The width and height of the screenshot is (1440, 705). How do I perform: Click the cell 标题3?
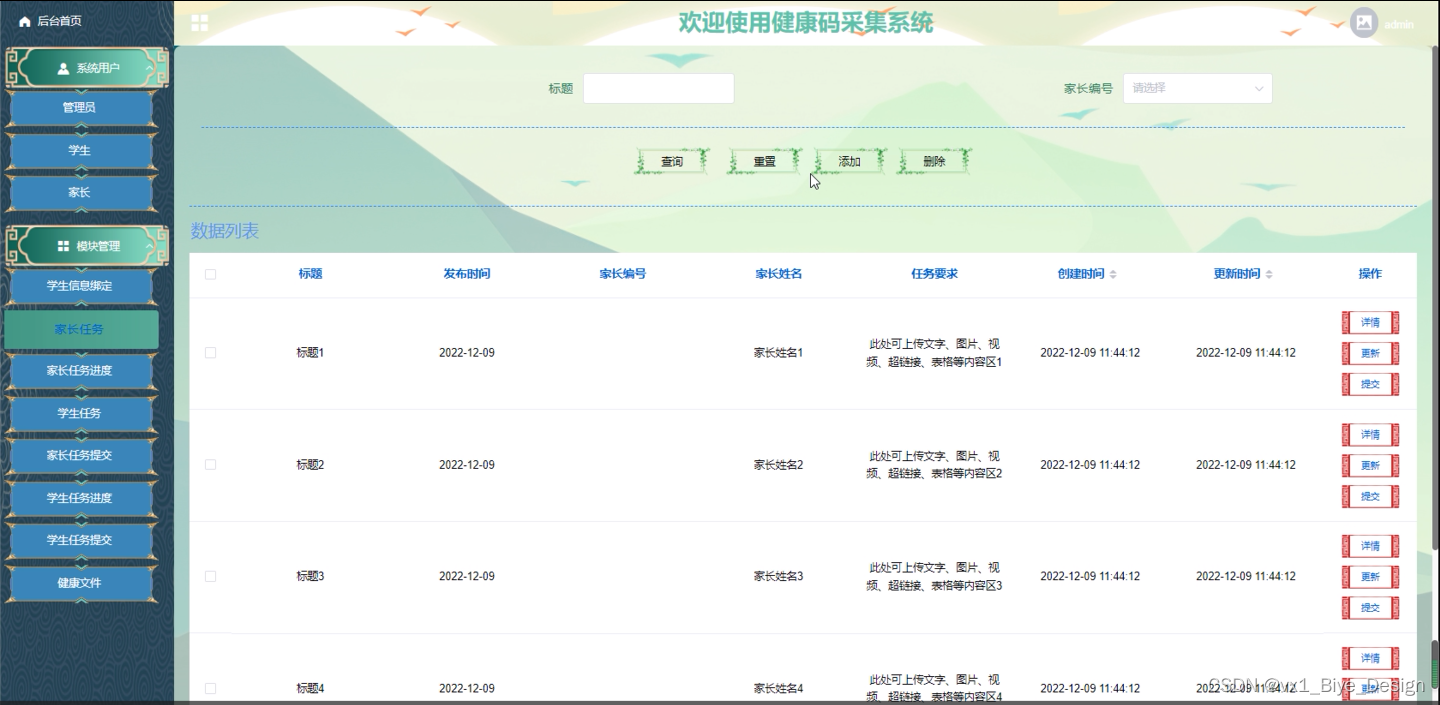coord(310,577)
